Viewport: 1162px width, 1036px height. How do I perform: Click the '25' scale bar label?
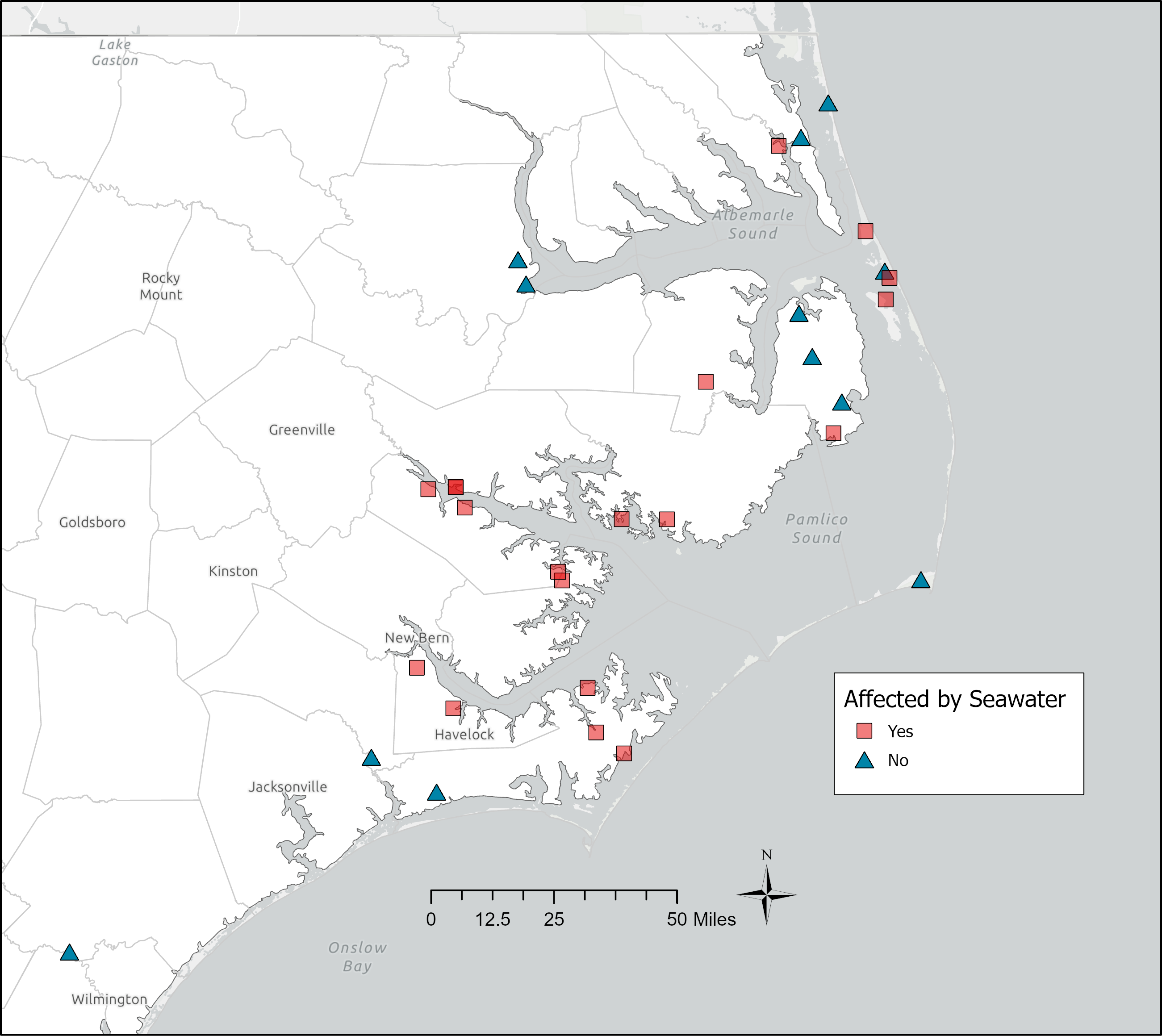pyautogui.click(x=554, y=919)
